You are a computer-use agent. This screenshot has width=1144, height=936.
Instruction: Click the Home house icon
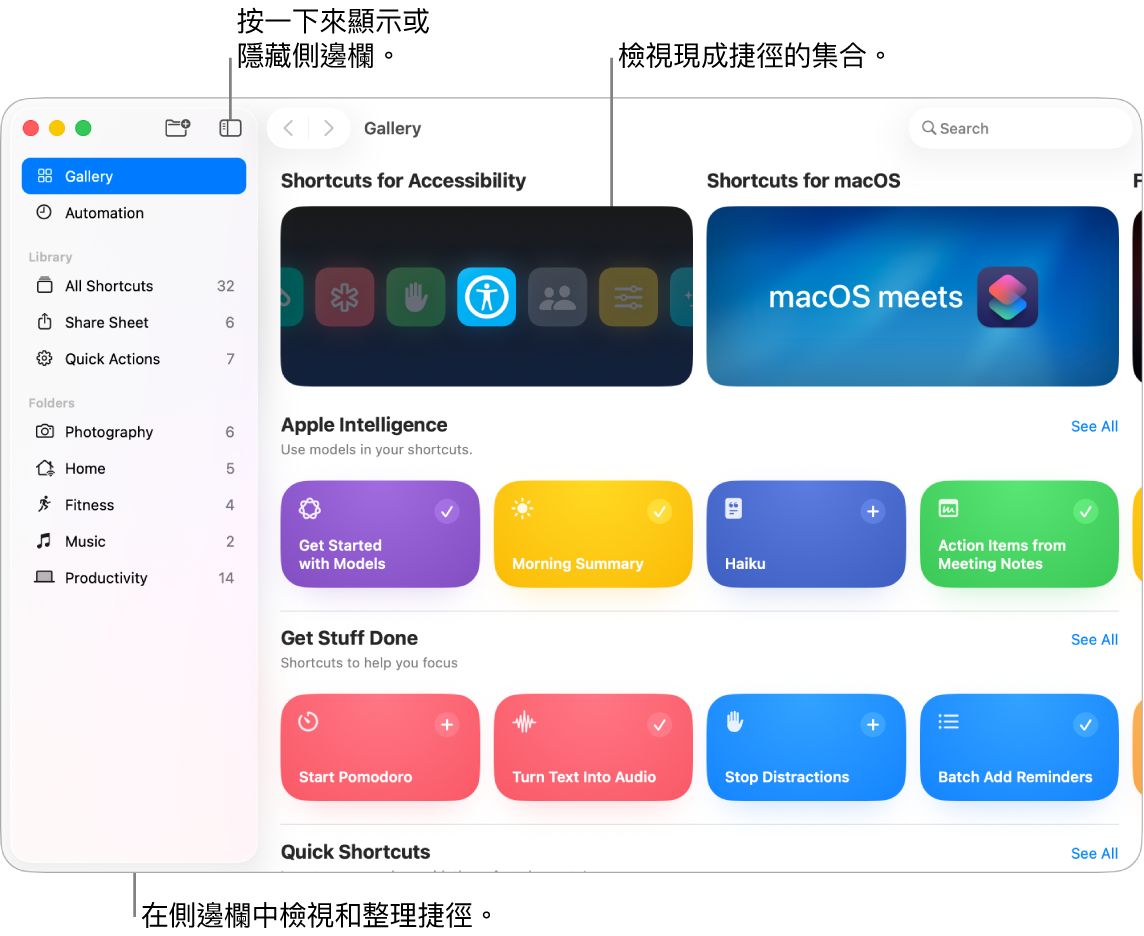point(45,468)
